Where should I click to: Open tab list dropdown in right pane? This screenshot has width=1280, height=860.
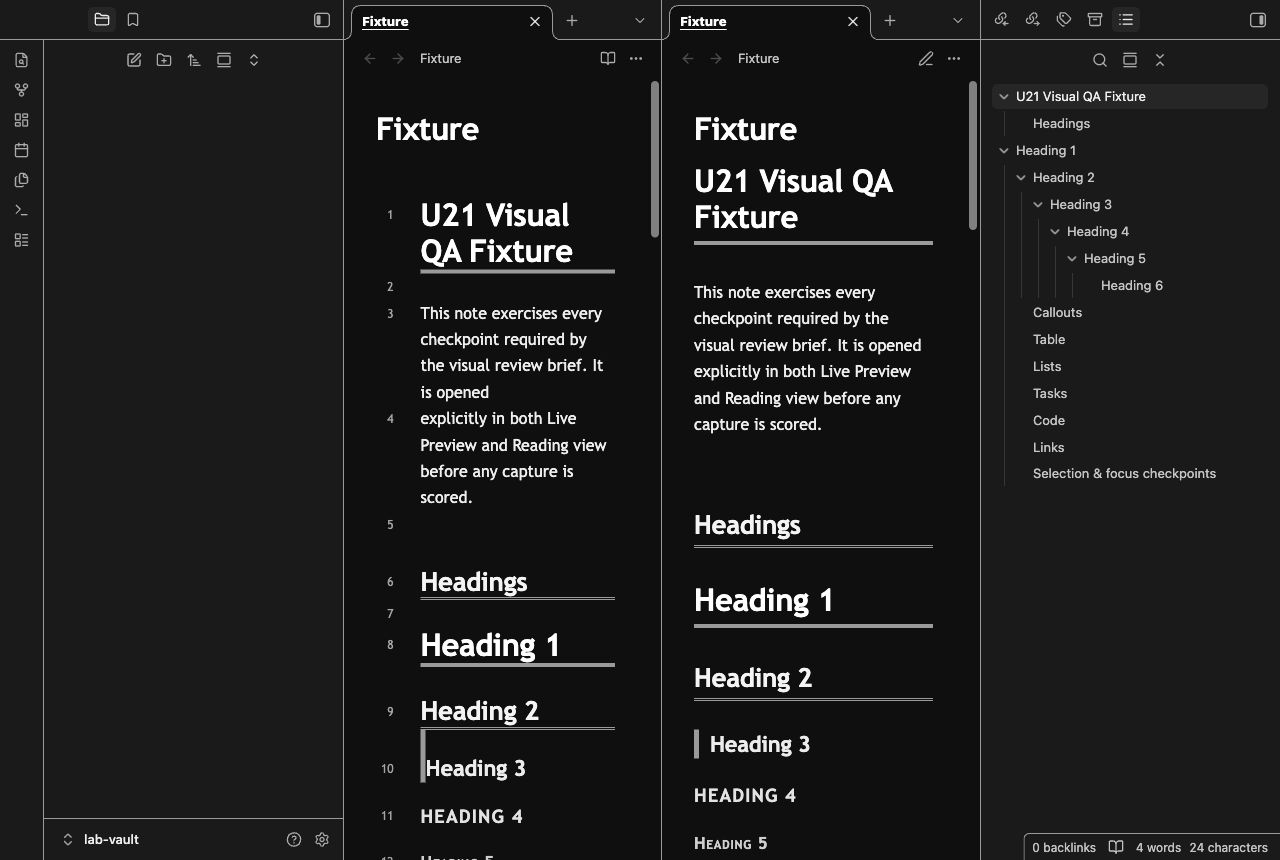coord(958,20)
